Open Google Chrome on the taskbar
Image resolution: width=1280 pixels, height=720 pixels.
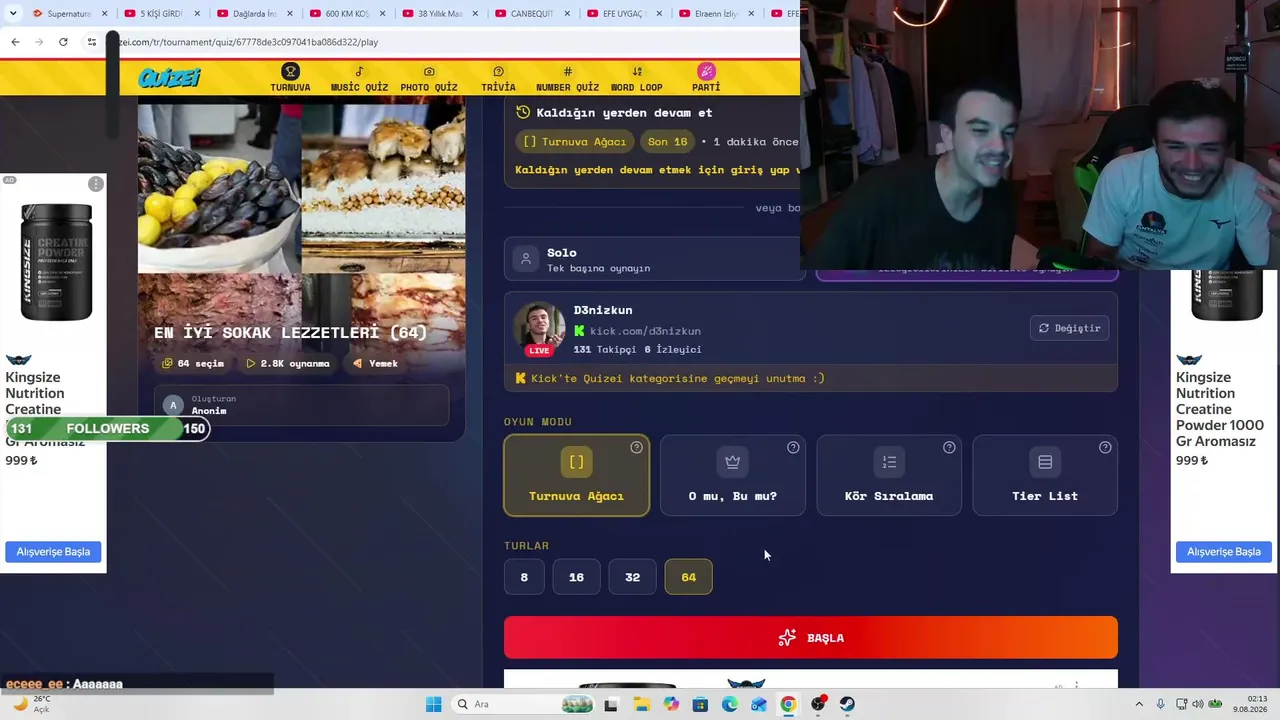788,704
